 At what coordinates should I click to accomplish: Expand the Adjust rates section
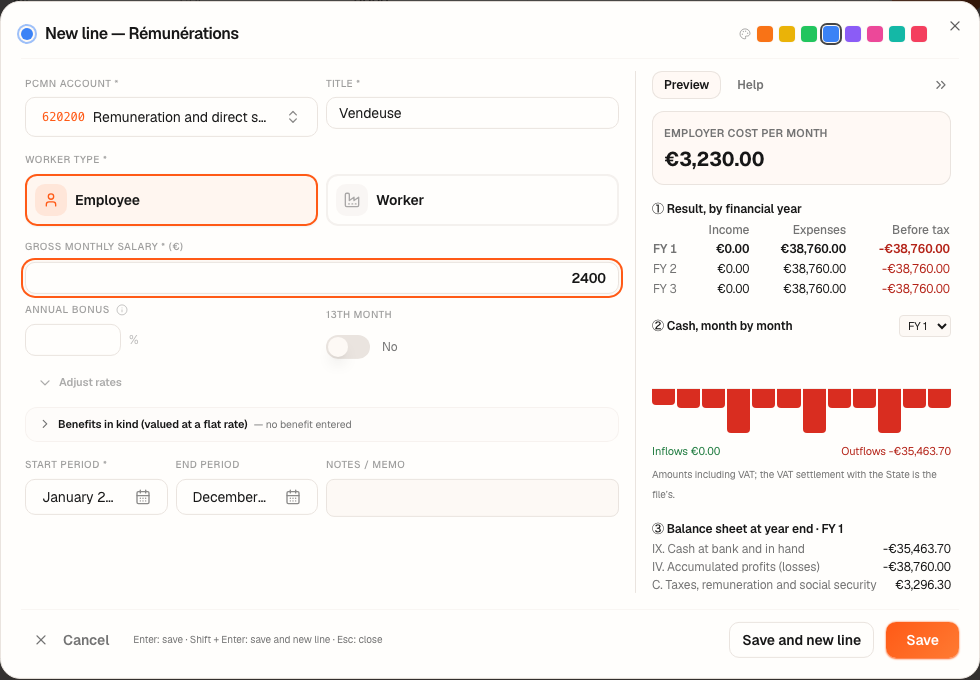pos(81,382)
